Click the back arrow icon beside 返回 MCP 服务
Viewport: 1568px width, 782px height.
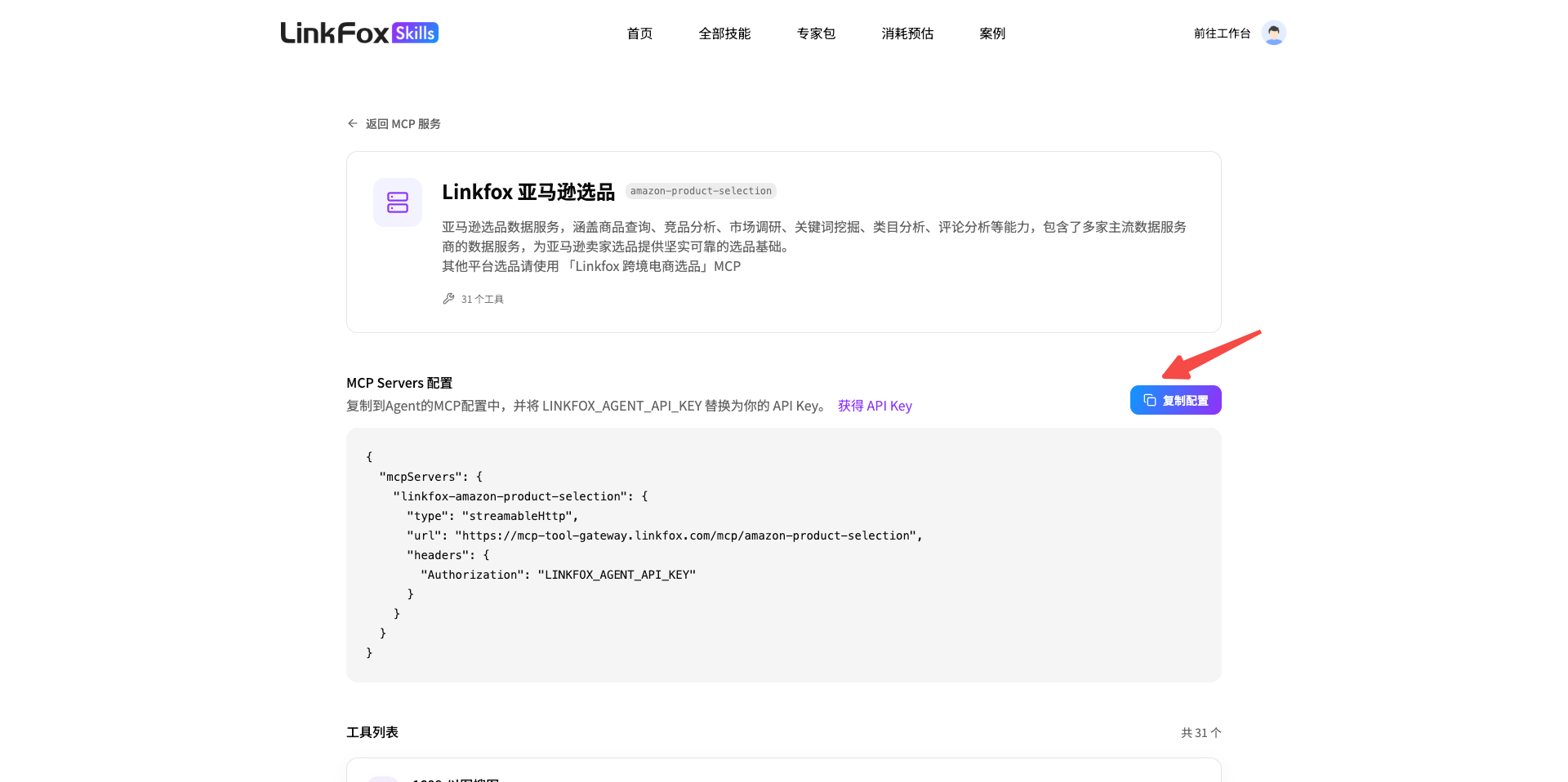(x=353, y=123)
